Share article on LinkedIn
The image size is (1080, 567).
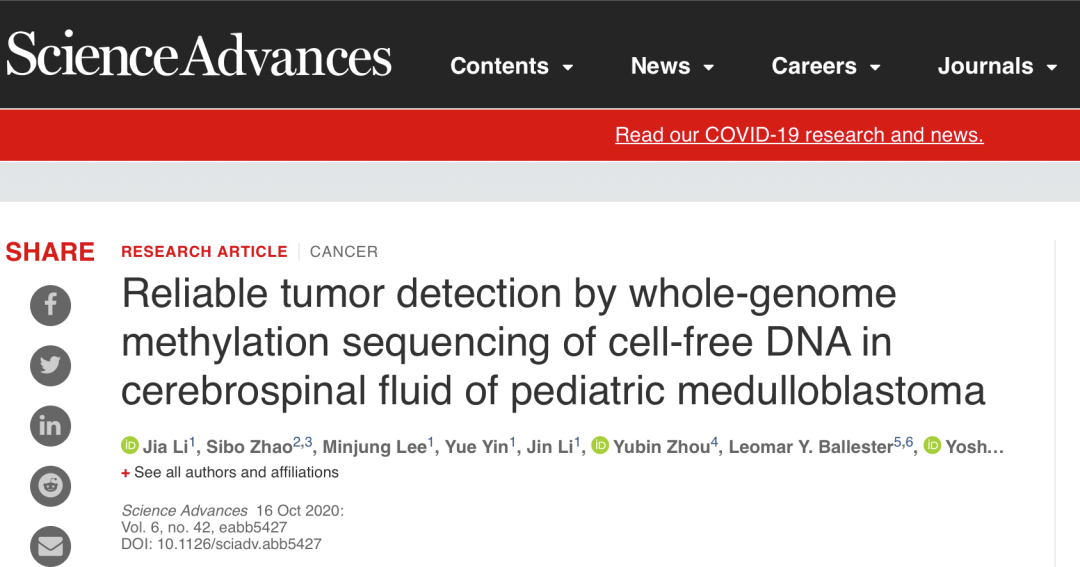tap(50, 426)
